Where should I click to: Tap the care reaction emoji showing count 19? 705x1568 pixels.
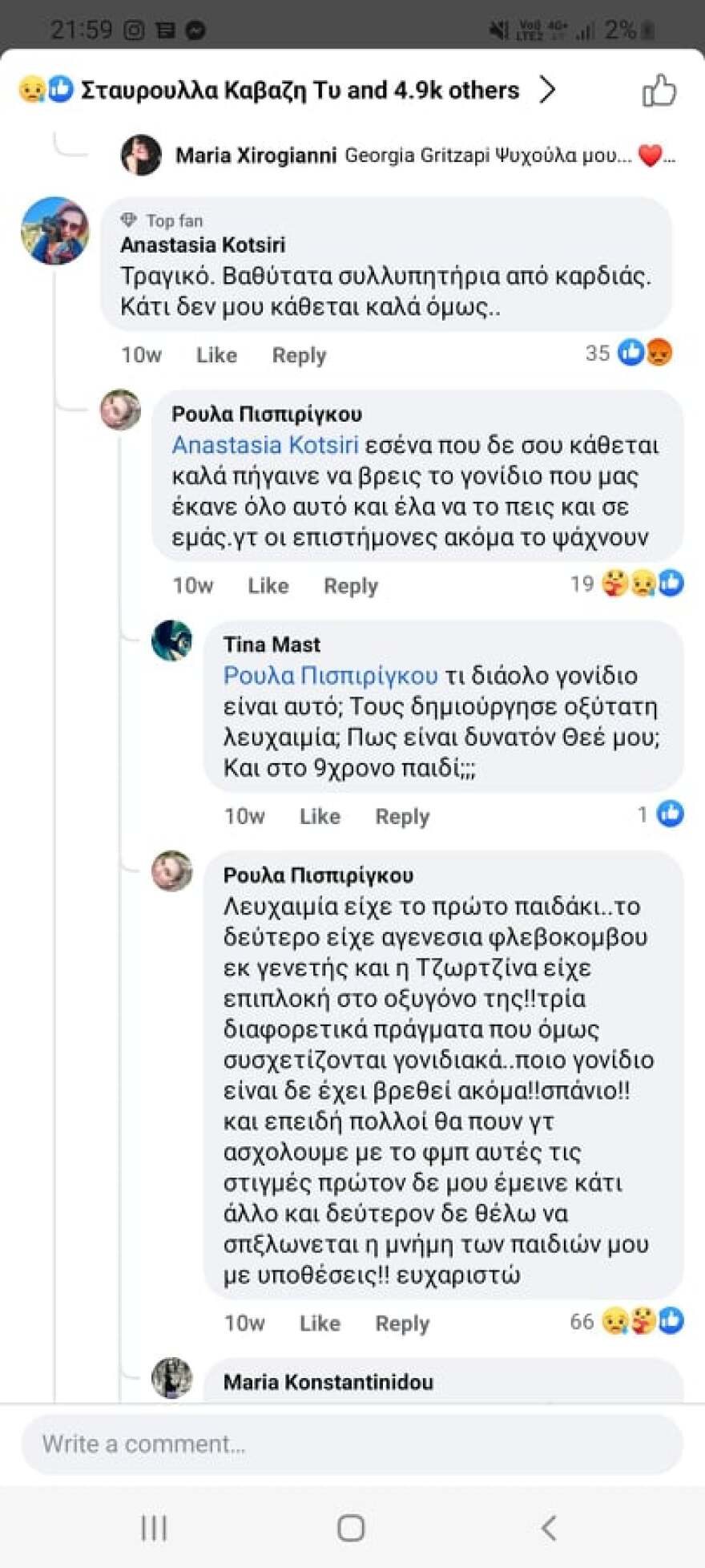(x=614, y=584)
